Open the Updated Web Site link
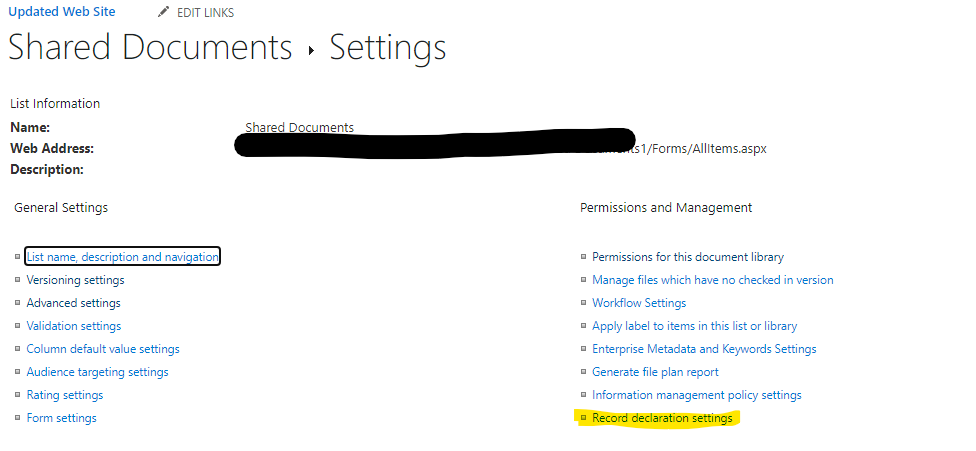This screenshot has width=976, height=451. tap(62, 12)
